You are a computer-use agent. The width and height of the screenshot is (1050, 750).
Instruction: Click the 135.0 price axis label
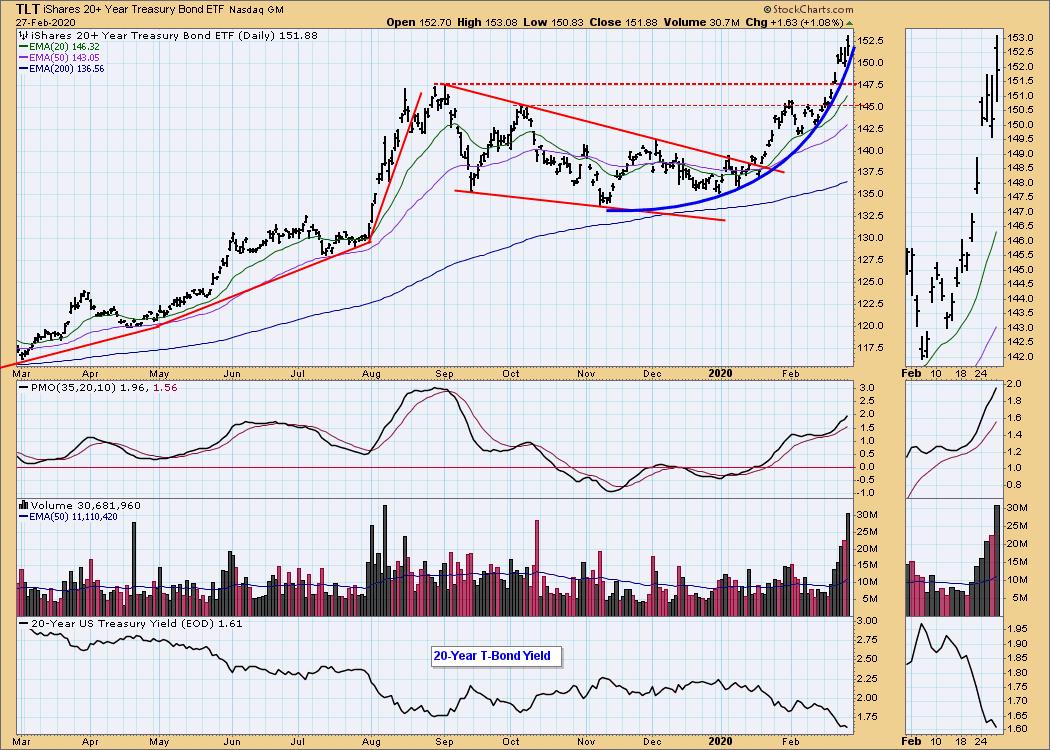coord(871,194)
